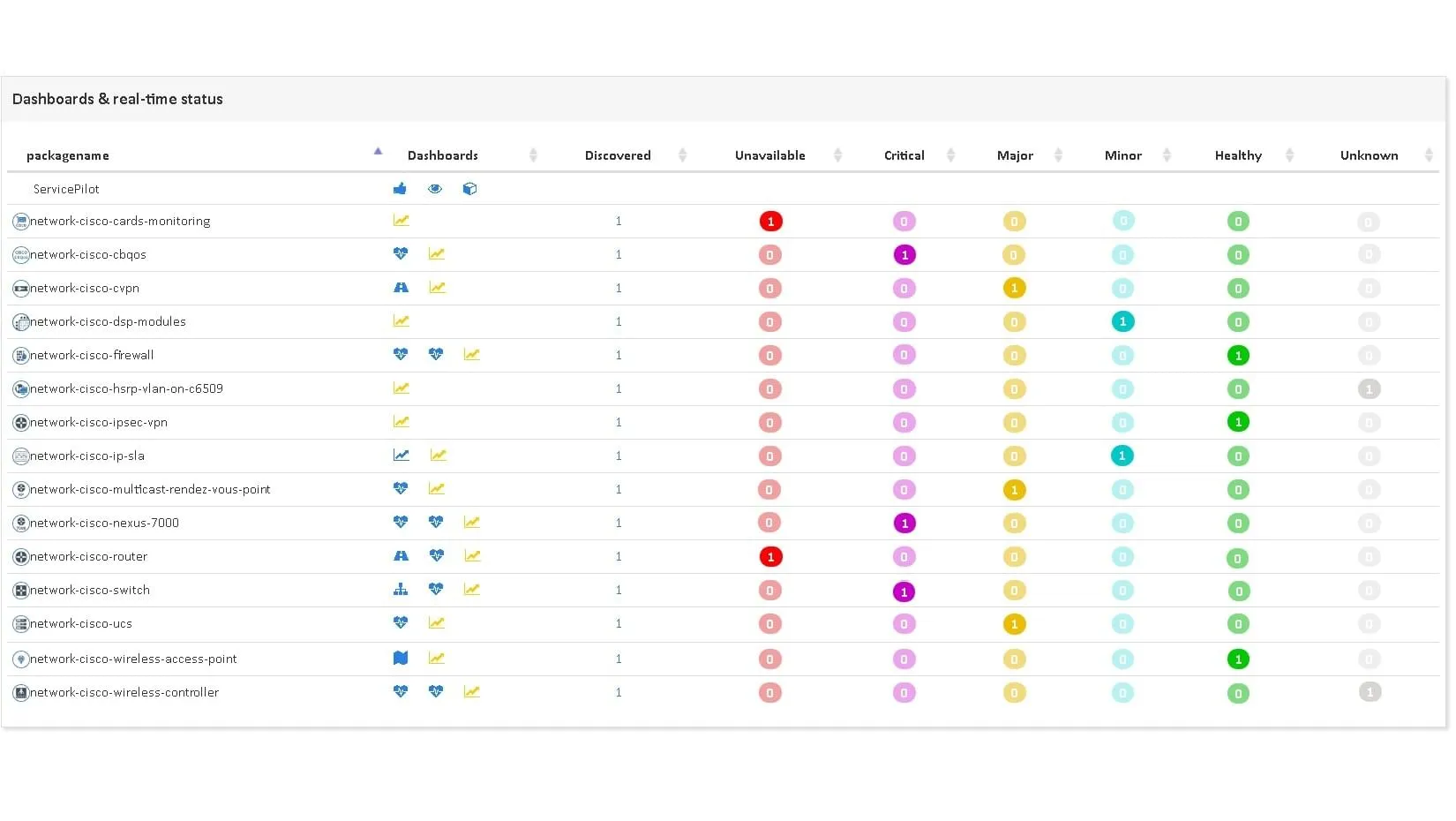Open the chart dashboard for network-cisco-cards-monitoring
This screenshot has height=821, width=1456.
tap(401, 220)
